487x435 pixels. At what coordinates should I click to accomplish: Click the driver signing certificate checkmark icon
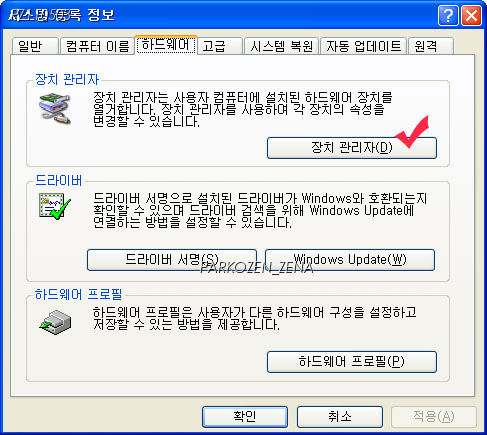(55, 206)
